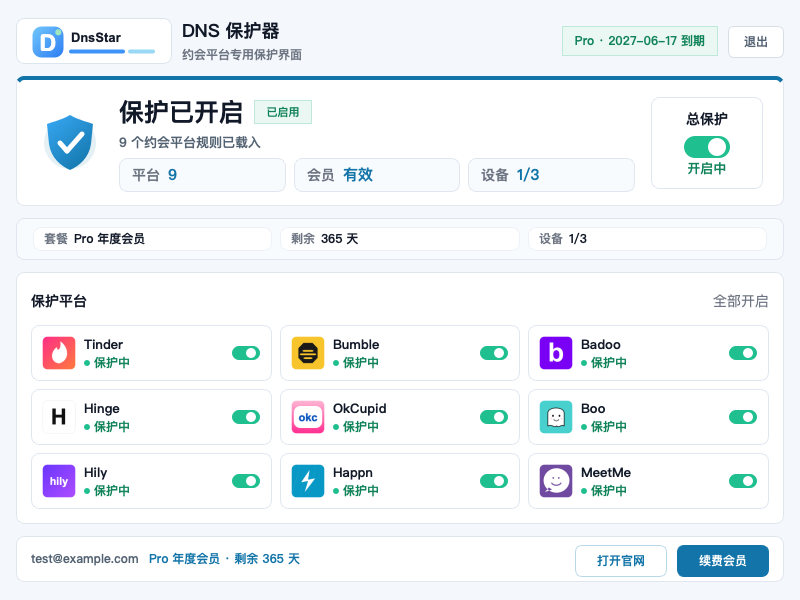Click the Happn name label

353,473
